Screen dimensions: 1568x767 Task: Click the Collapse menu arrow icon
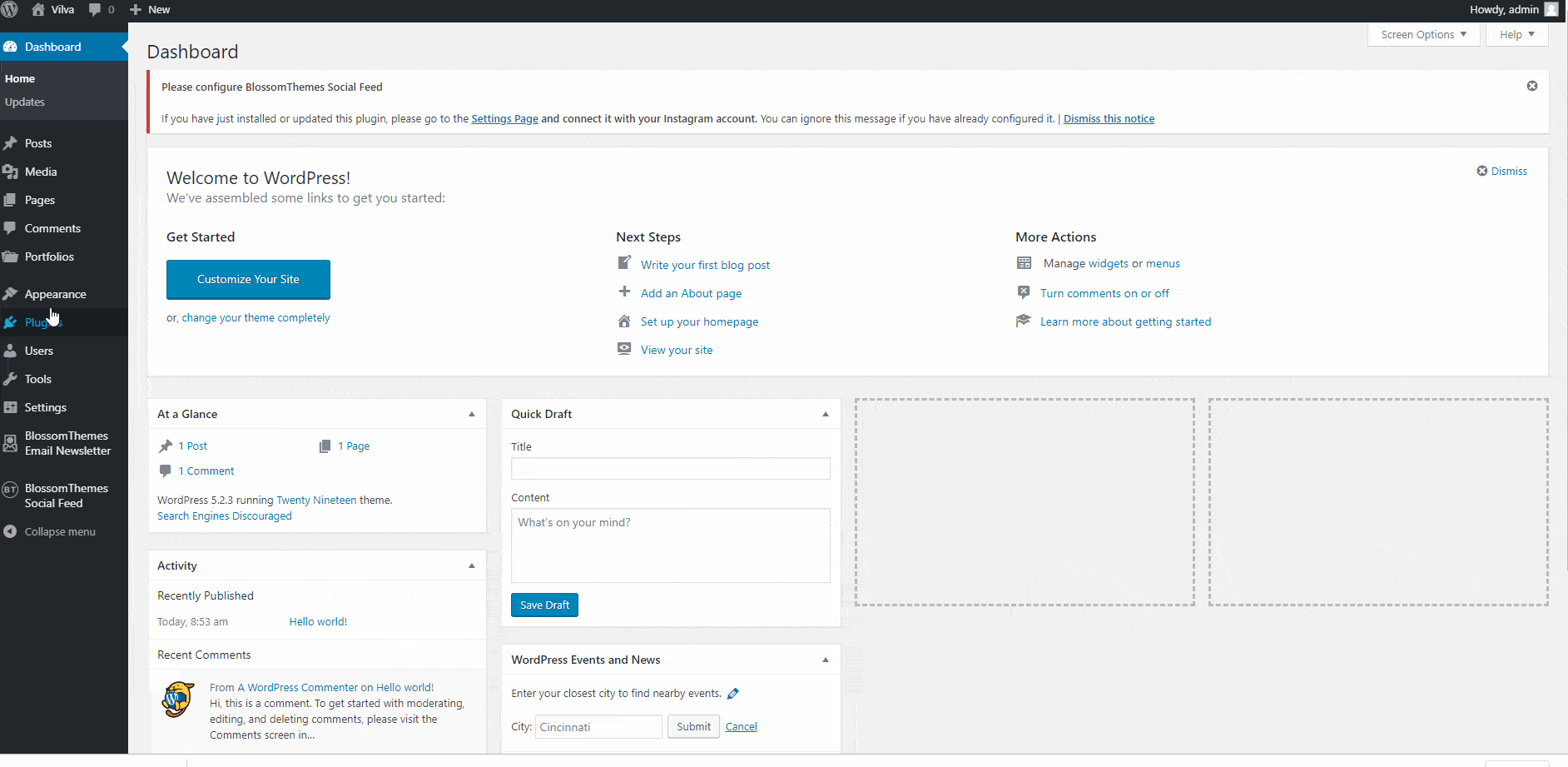[11, 531]
